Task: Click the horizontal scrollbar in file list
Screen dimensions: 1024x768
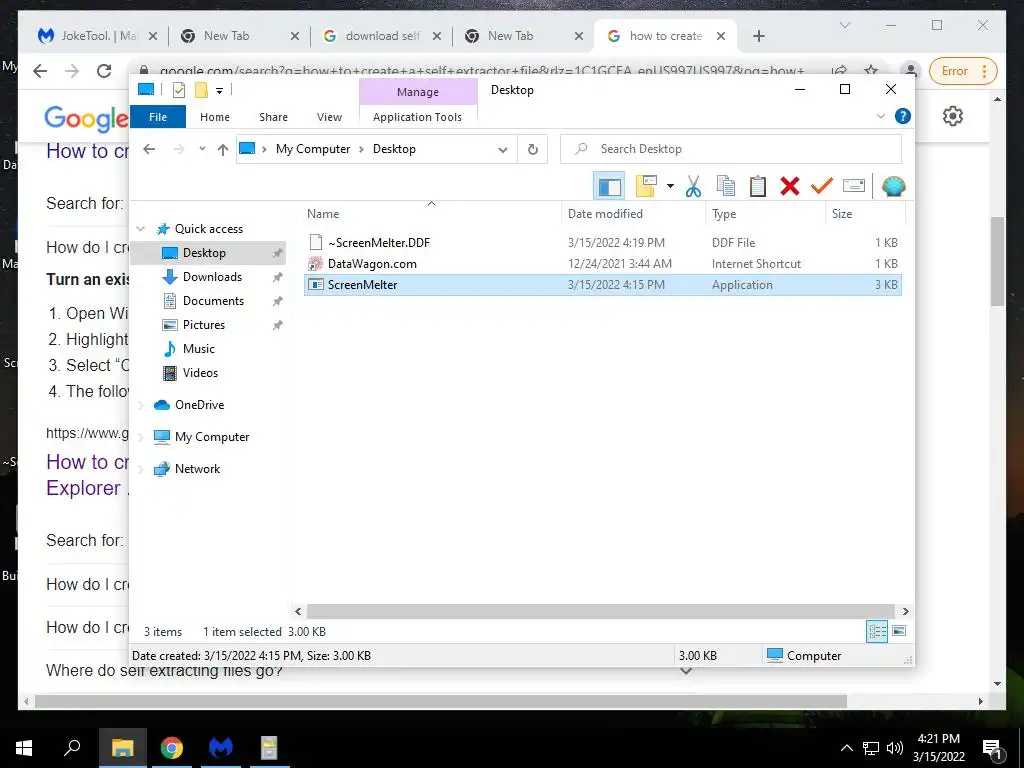Action: [600, 611]
